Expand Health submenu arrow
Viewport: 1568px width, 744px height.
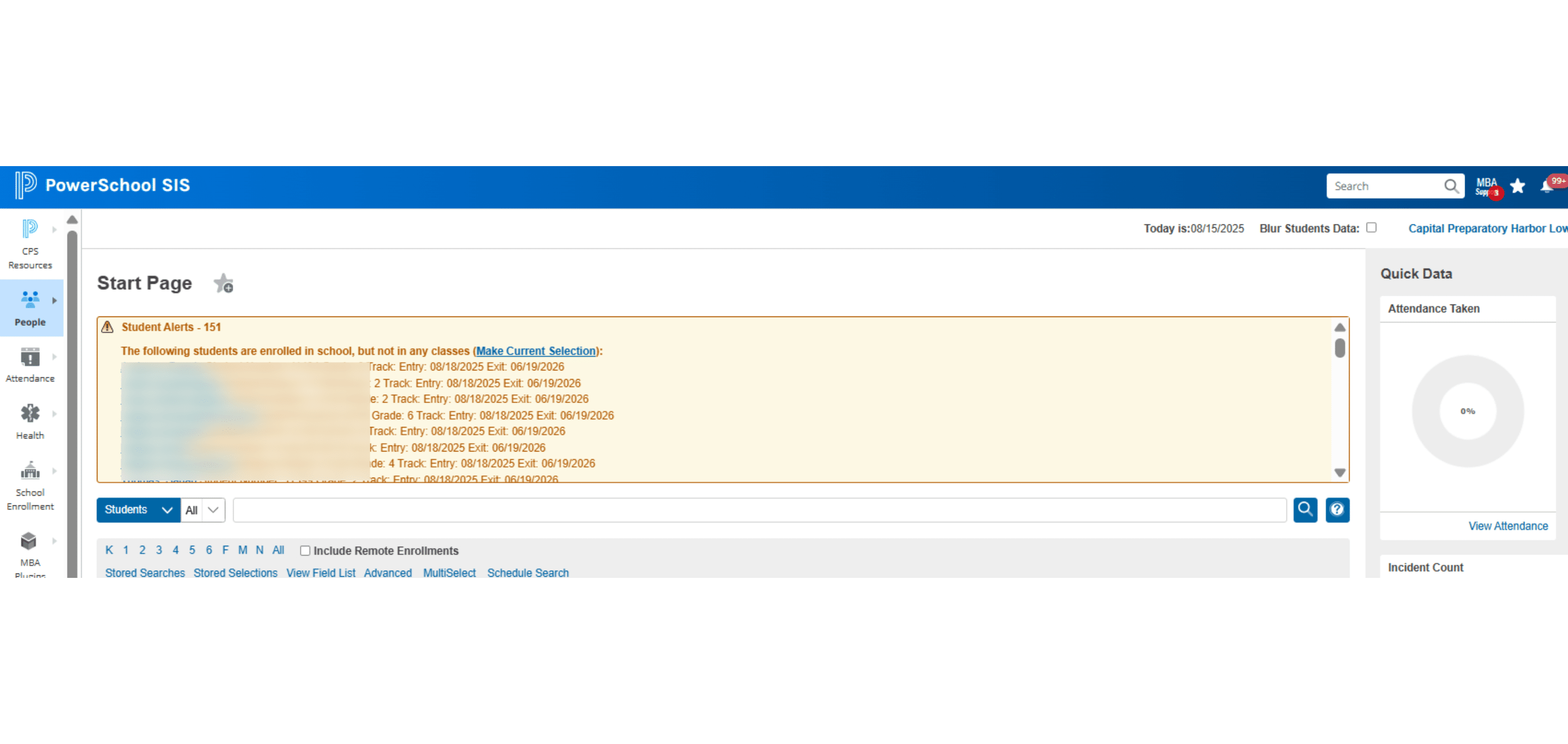pos(54,414)
